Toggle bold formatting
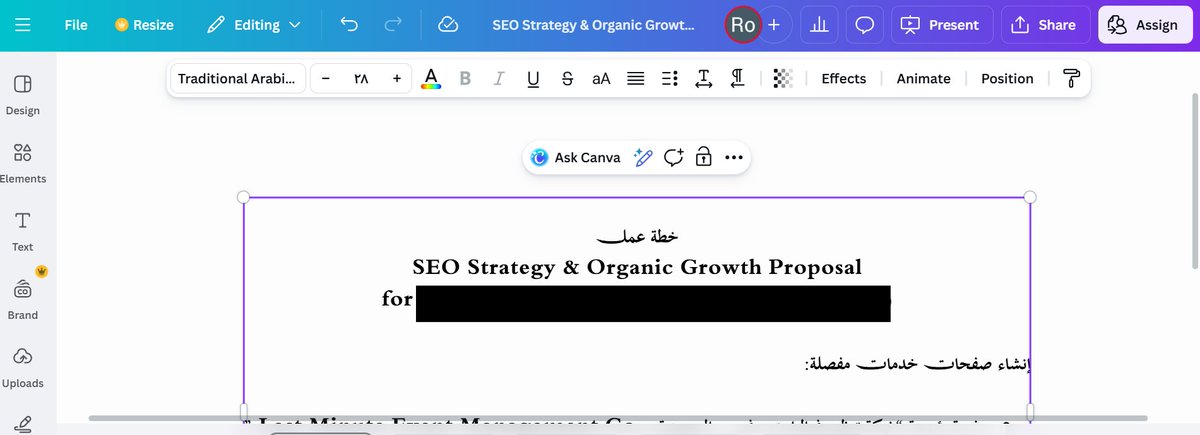Image resolution: width=1200 pixels, height=435 pixels. click(465, 78)
